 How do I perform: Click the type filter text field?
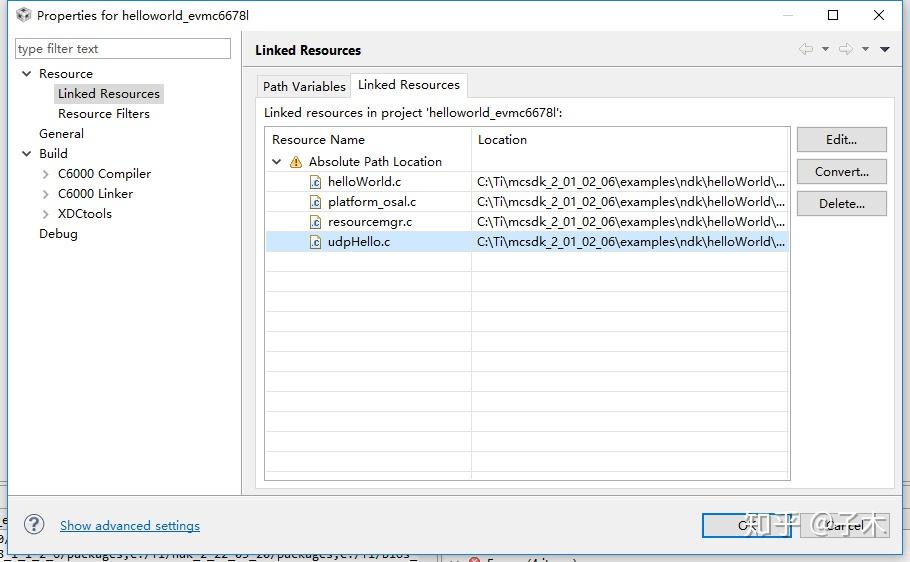click(122, 48)
